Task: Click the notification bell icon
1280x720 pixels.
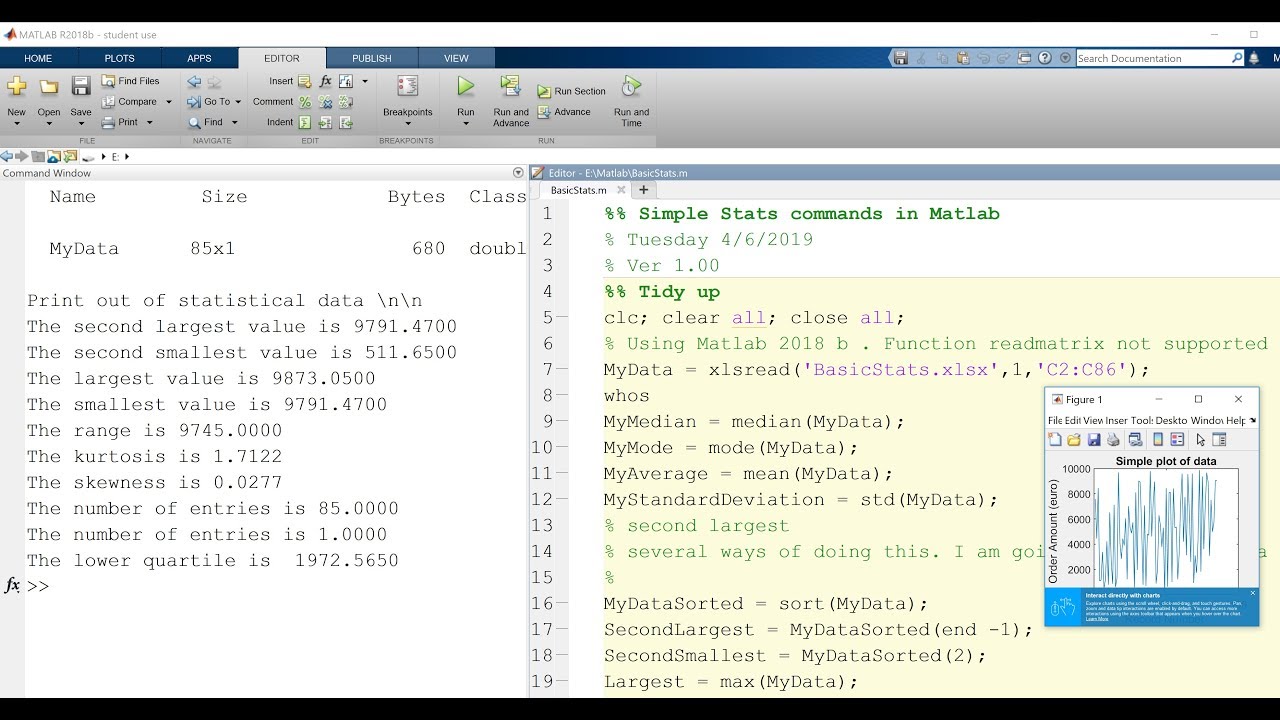Action: pyautogui.click(x=1253, y=58)
